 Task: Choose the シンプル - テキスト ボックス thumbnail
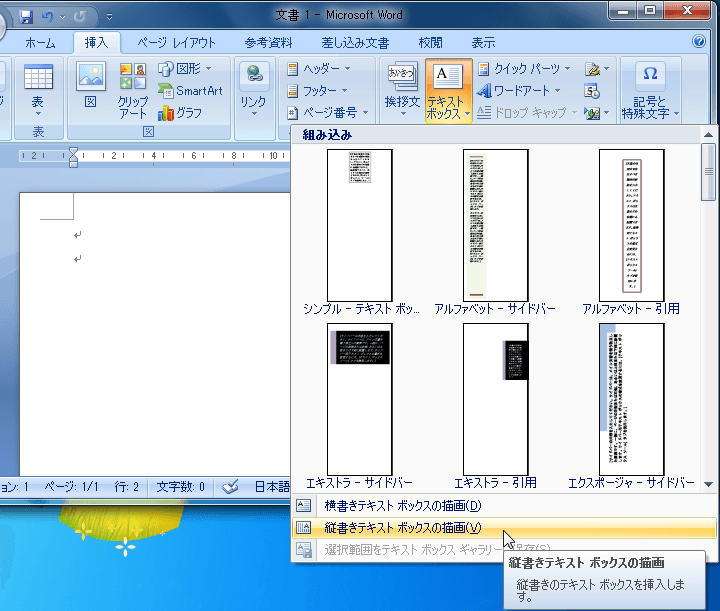360,225
